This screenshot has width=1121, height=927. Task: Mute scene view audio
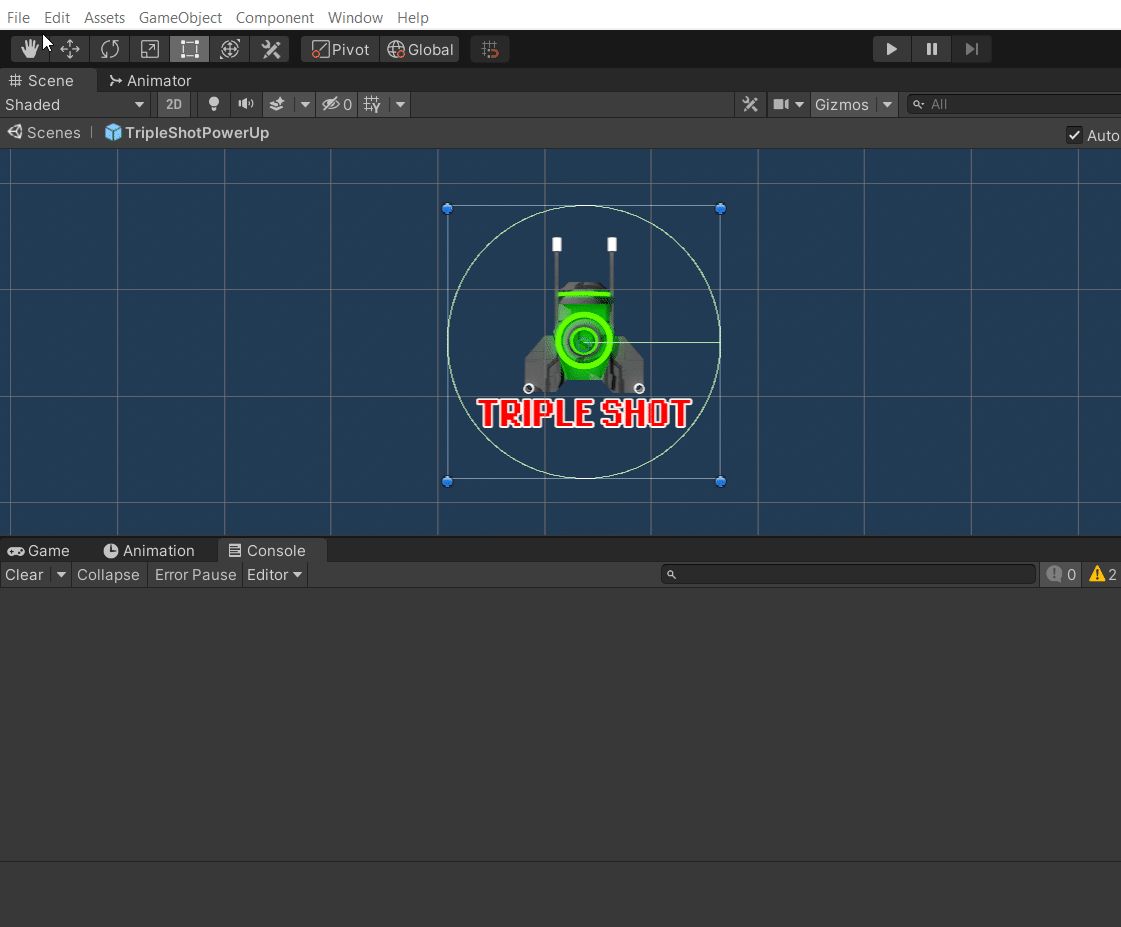pyautogui.click(x=245, y=104)
